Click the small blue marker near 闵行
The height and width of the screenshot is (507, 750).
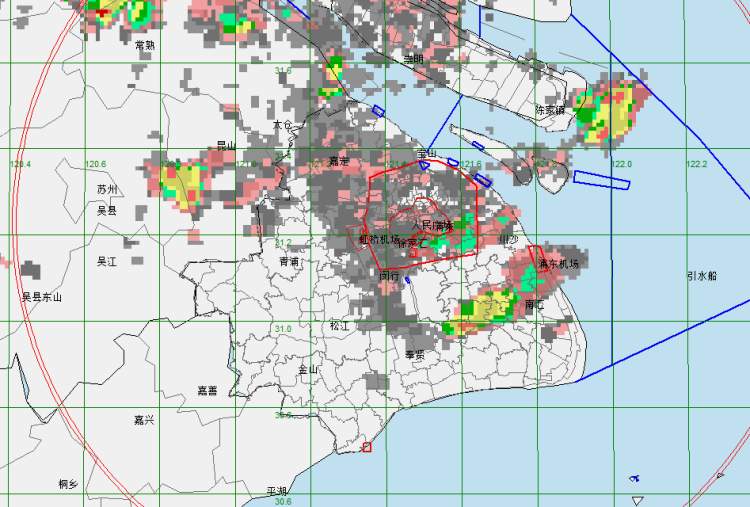407,280
